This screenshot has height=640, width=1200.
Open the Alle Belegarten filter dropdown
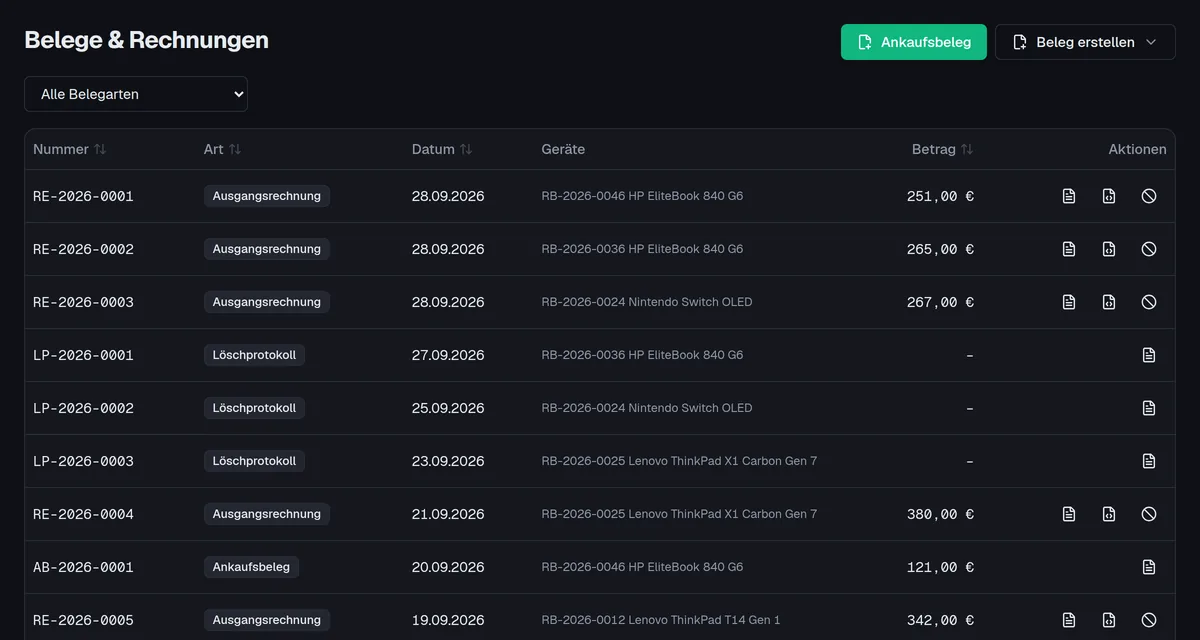pyautogui.click(x=136, y=94)
